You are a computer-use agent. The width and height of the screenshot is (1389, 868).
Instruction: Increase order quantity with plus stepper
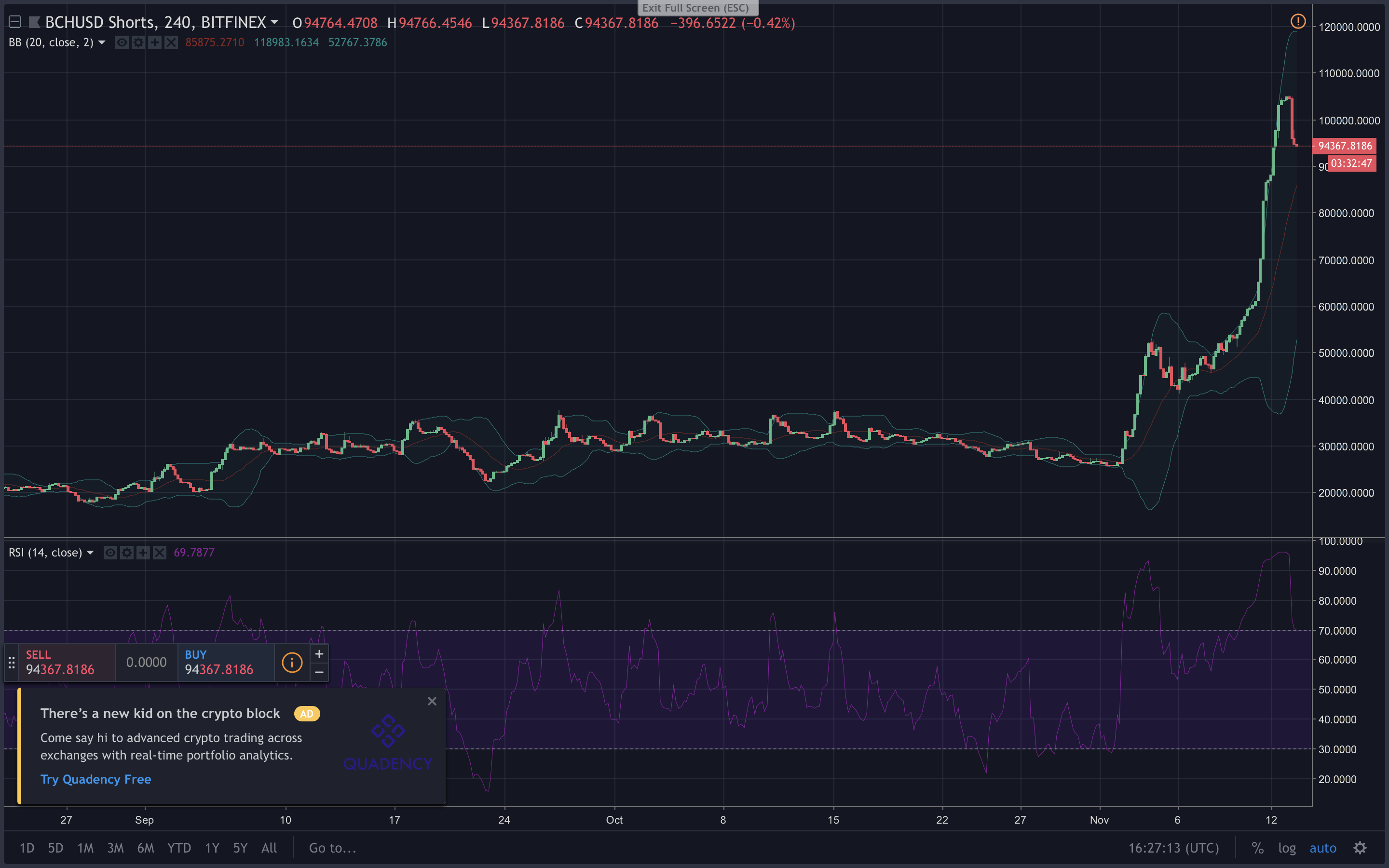(319, 654)
